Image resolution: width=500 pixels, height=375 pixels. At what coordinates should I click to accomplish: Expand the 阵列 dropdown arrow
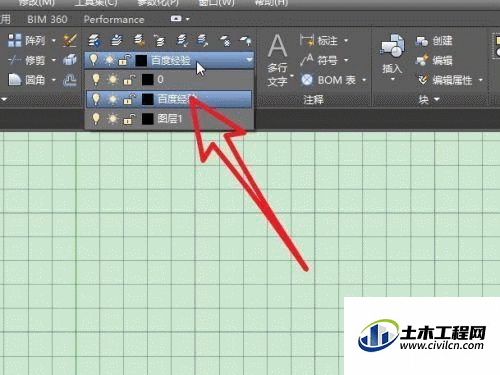click(54, 41)
